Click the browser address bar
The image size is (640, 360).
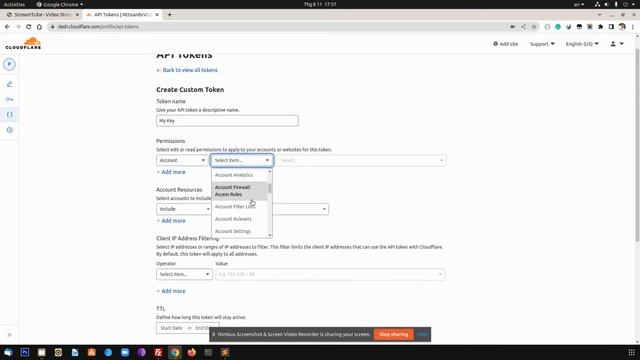coord(278,27)
